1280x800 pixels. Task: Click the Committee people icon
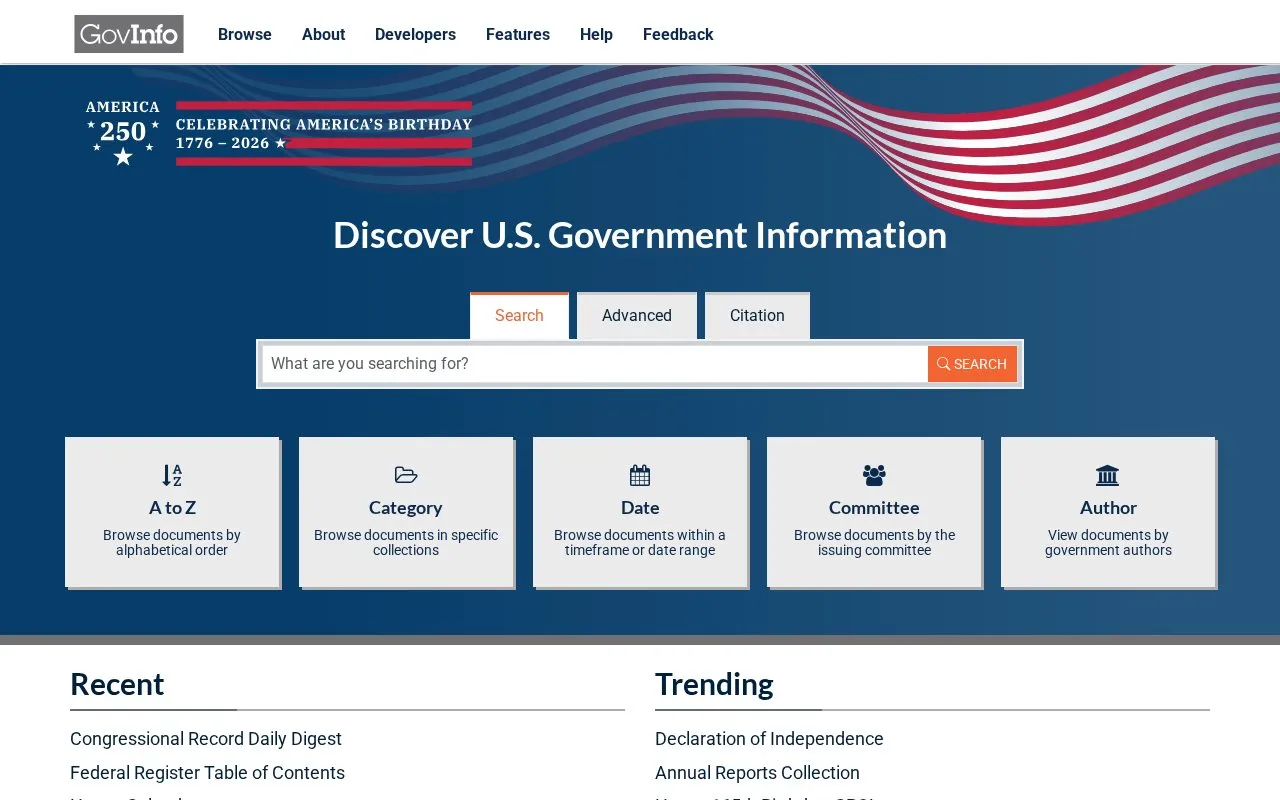(x=874, y=475)
